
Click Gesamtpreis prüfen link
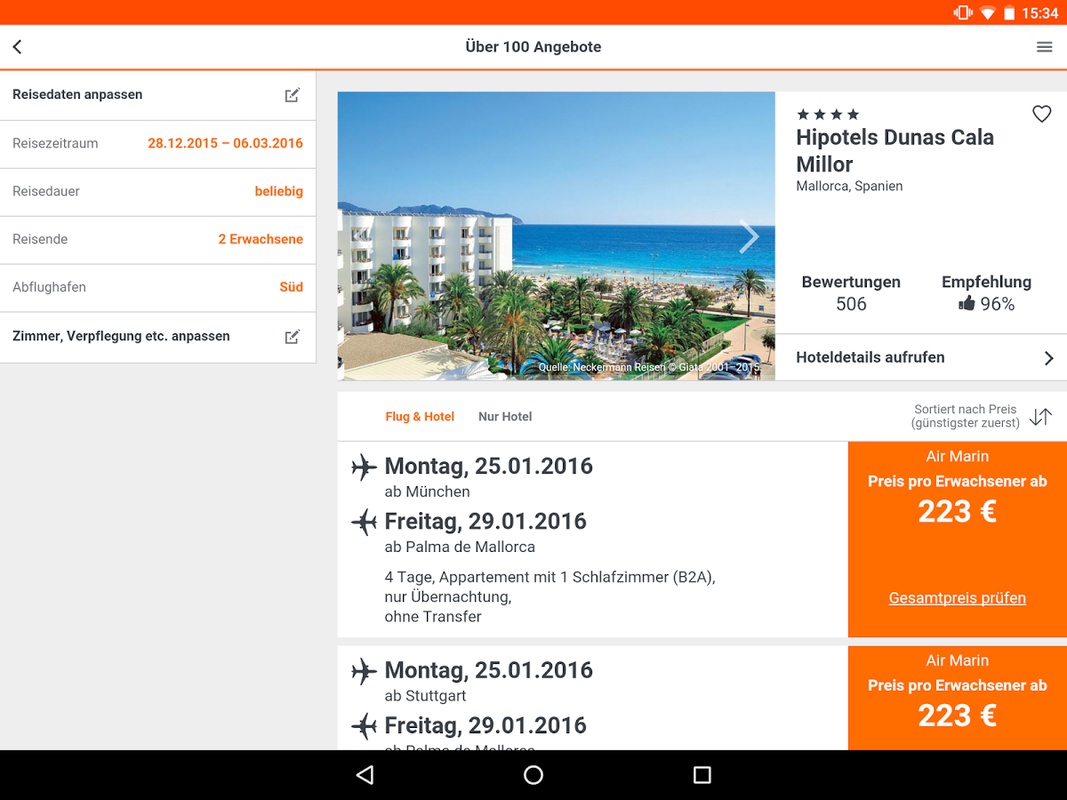[957, 598]
